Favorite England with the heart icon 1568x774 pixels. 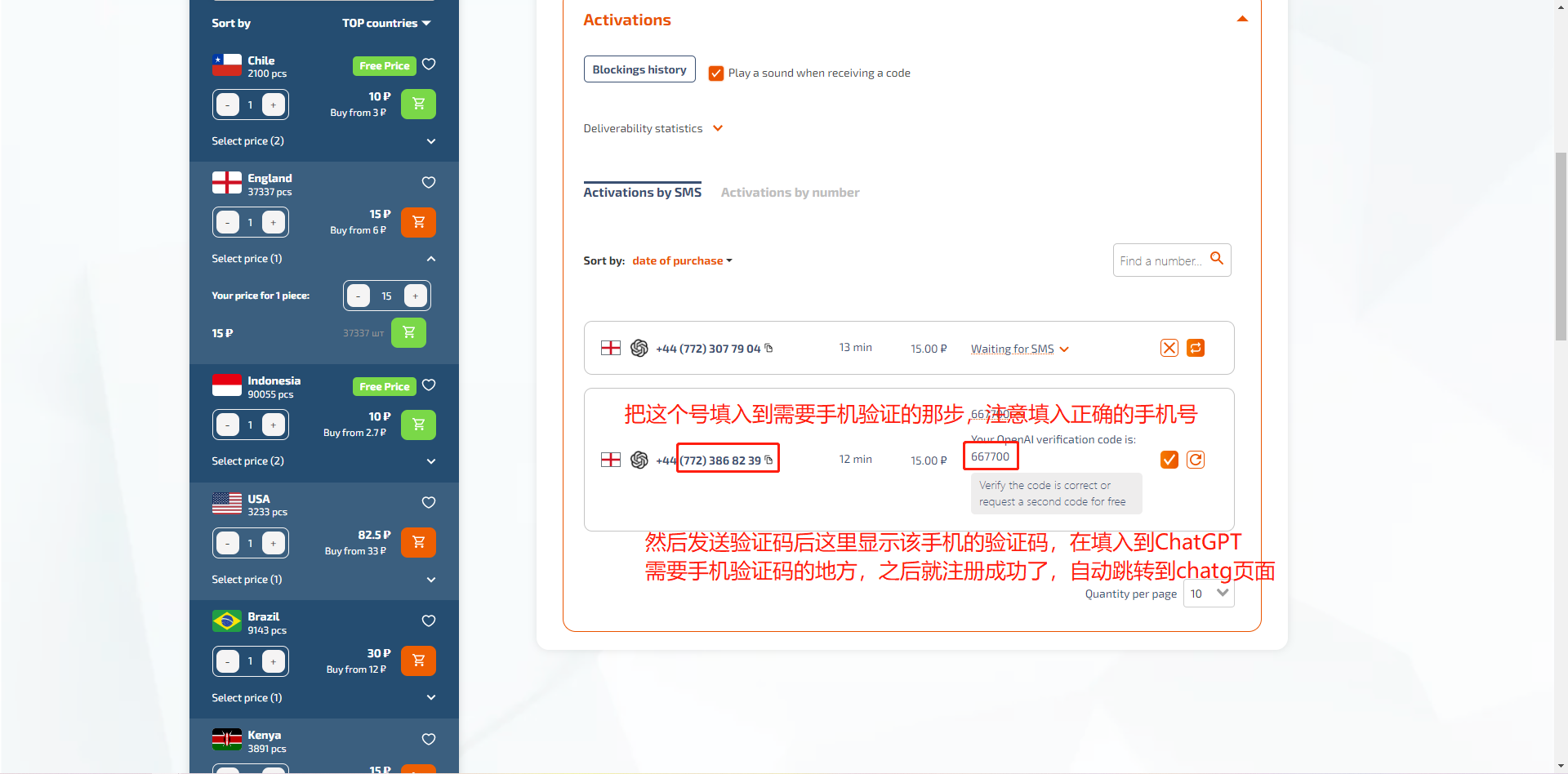[x=429, y=182]
